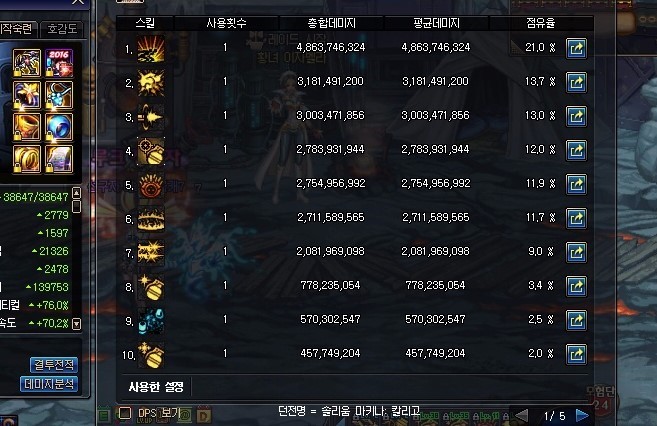Viewport: 657px width, 426px height.
Task: Select the rank 1 explosion skill icon
Action: click(x=151, y=49)
